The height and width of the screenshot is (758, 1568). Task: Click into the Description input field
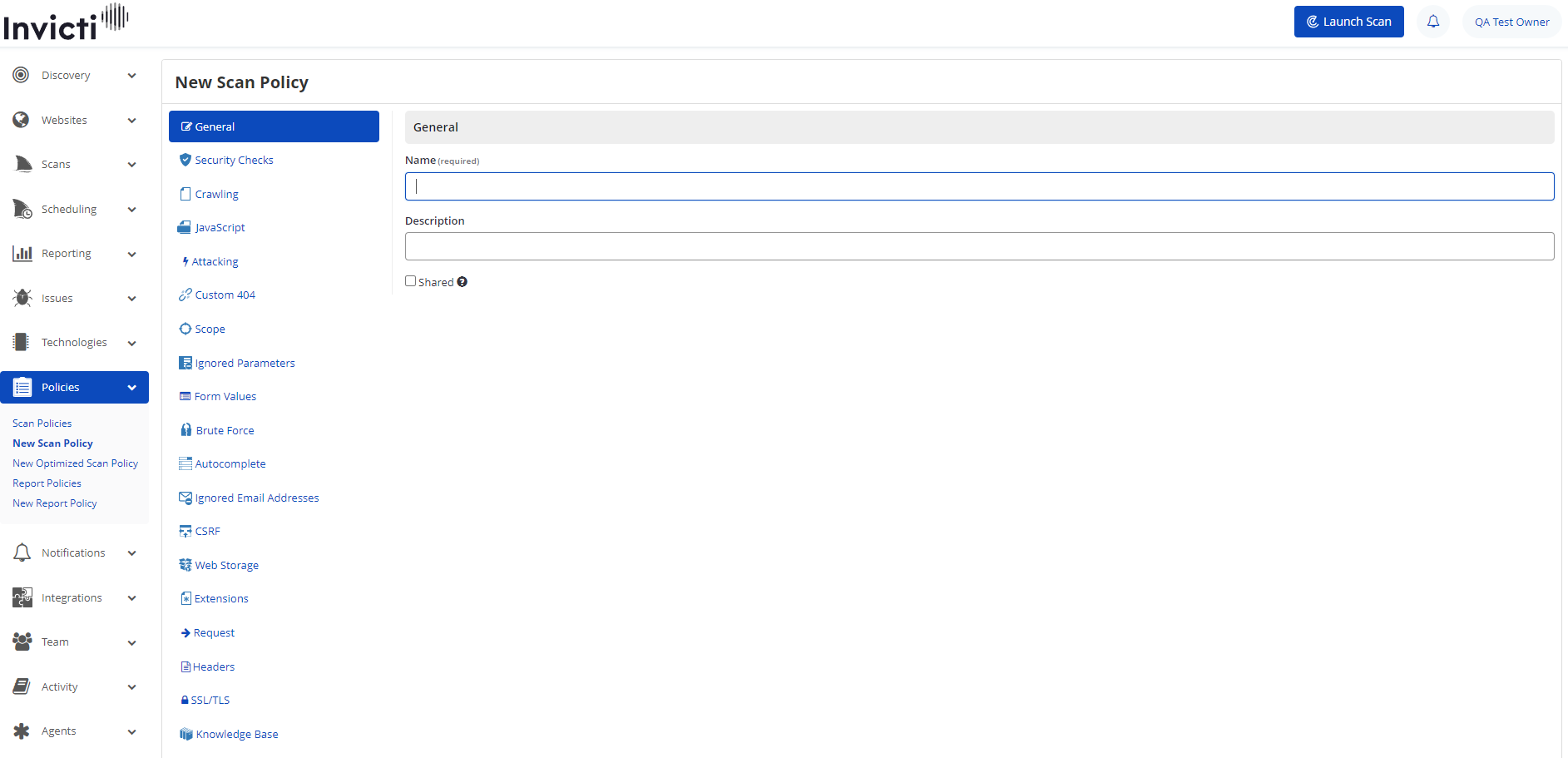click(979, 246)
